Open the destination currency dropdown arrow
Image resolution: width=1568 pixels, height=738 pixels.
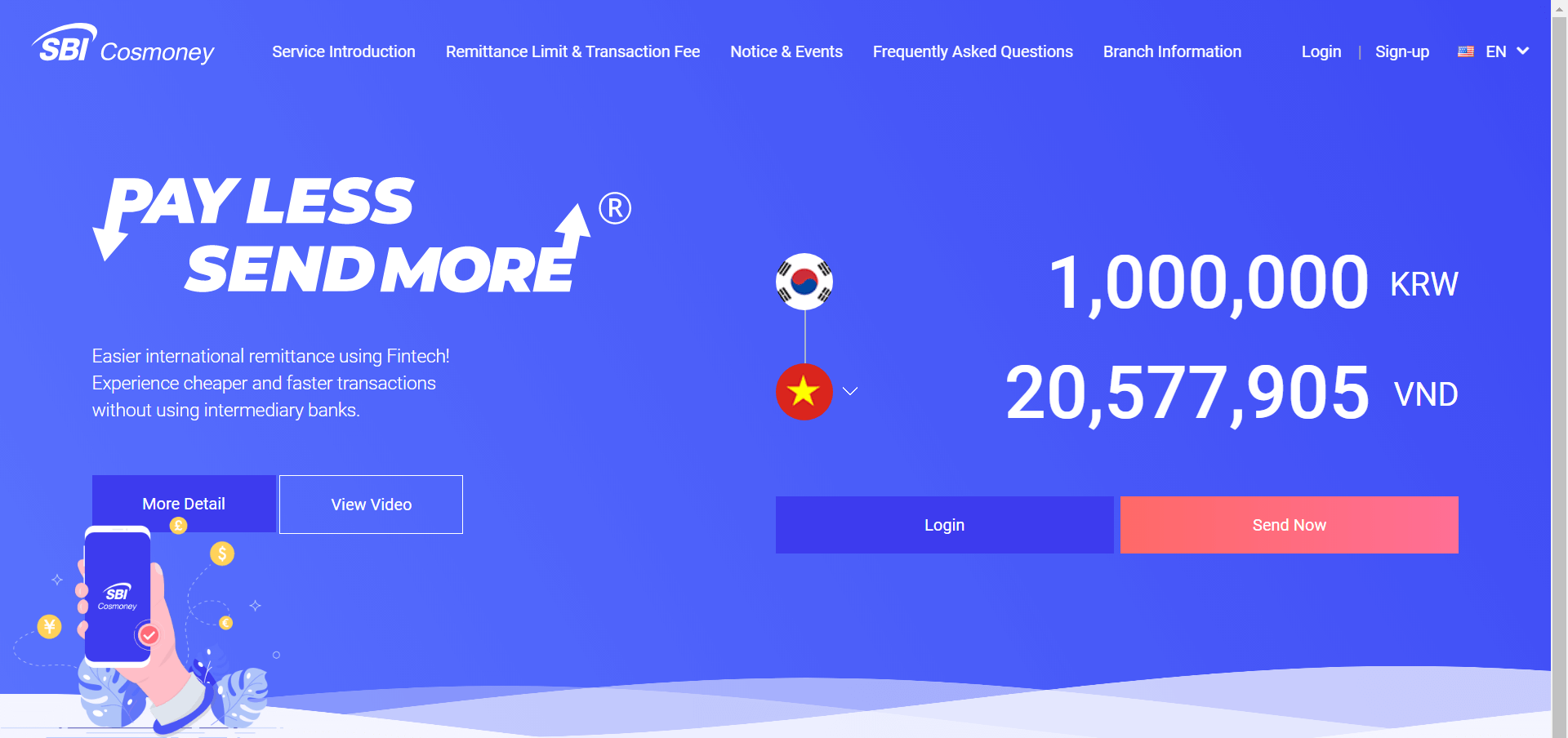click(849, 392)
